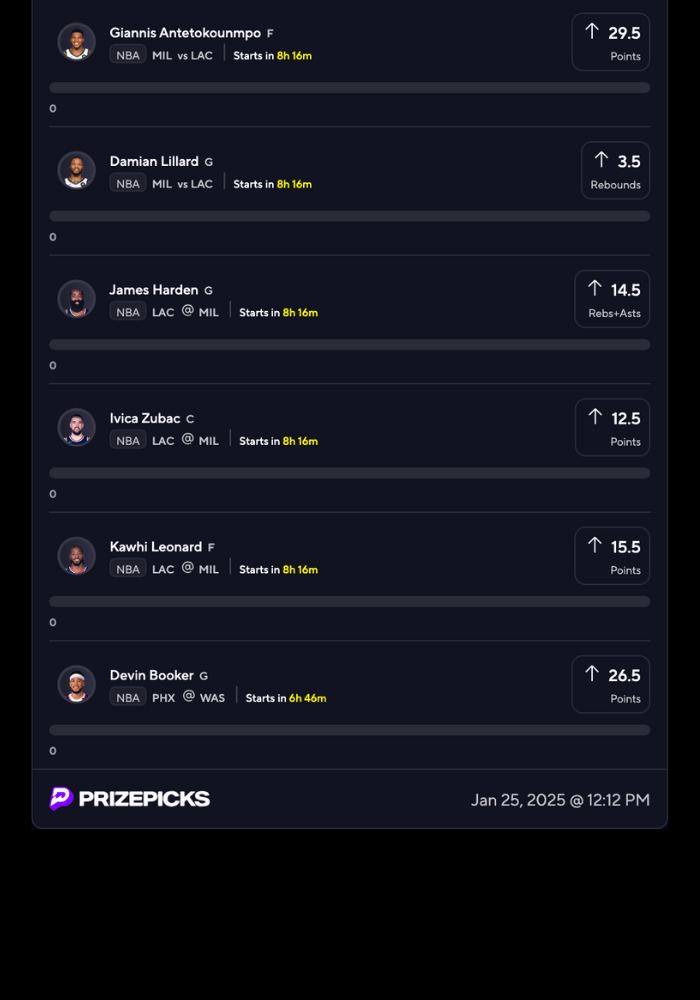The image size is (700, 1000).
Task: Click Giannis Antetokounmpo's player avatar
Action: (77, 42)
